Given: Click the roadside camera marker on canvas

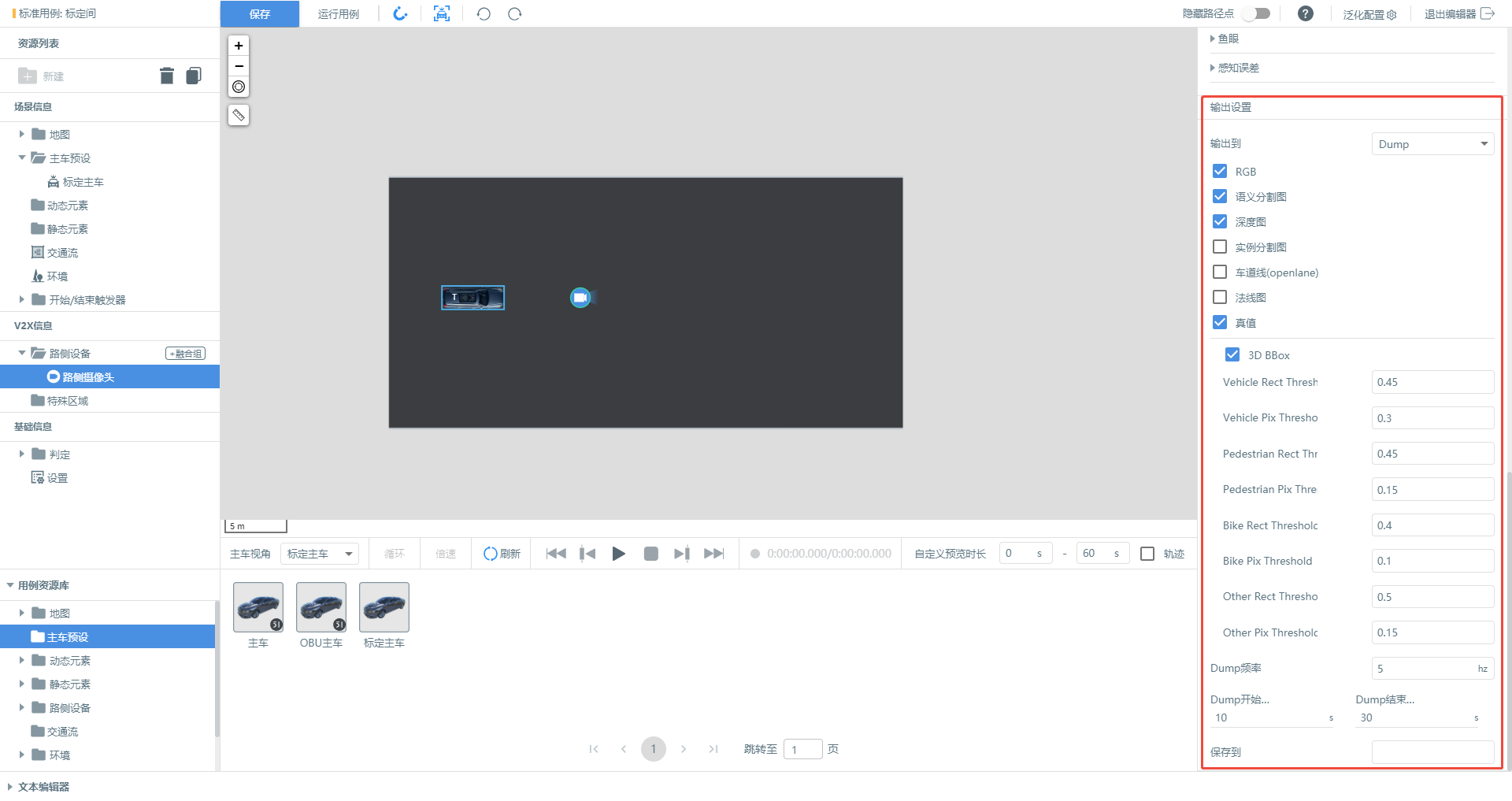Looking at the screenshot, I should (580, 298).
